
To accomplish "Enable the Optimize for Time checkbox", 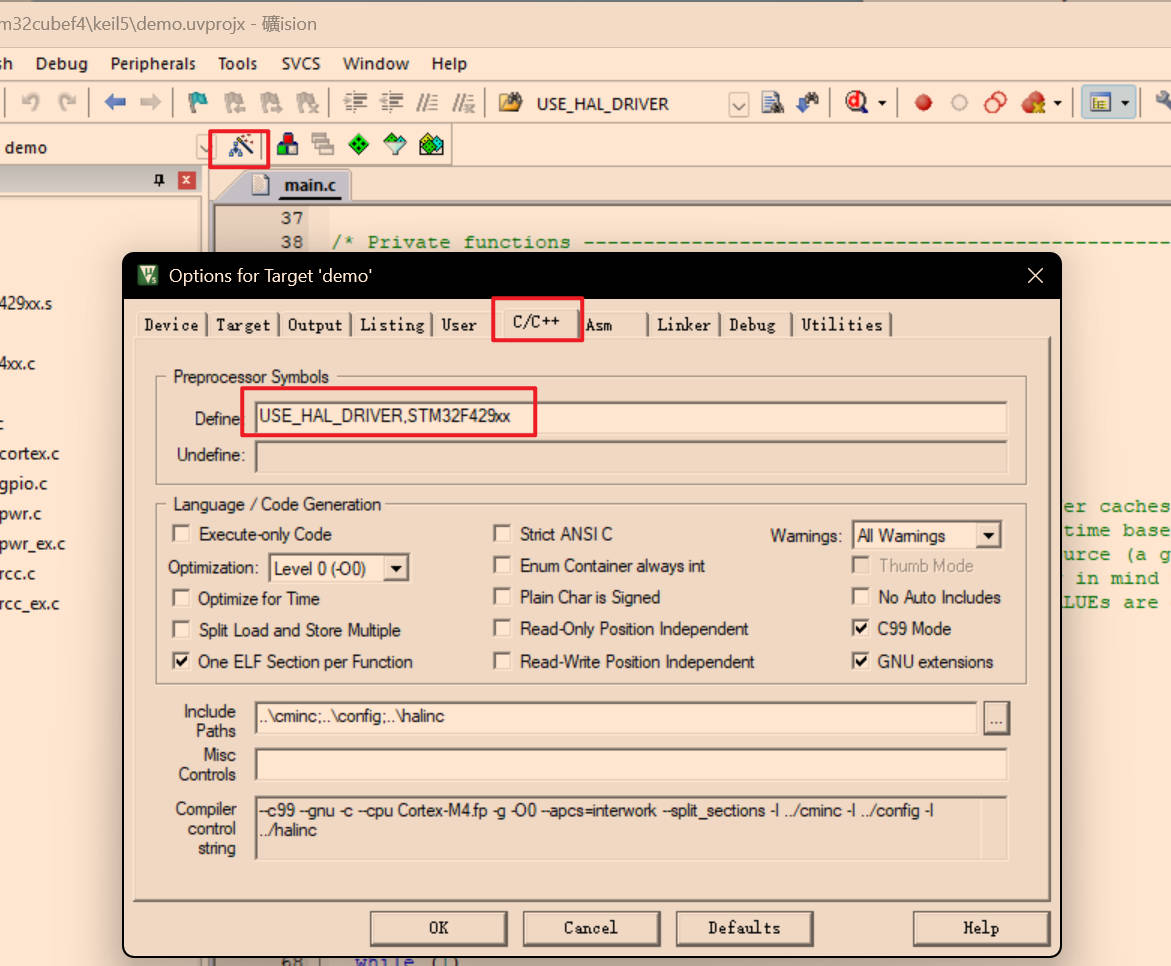I will point(181,599).
